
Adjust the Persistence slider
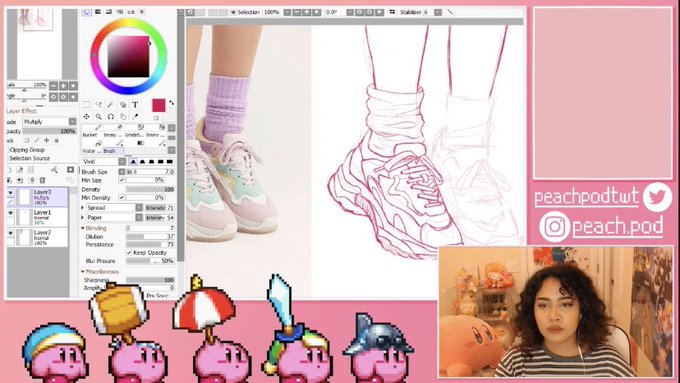pyautogui.click(x=150, y=245)
